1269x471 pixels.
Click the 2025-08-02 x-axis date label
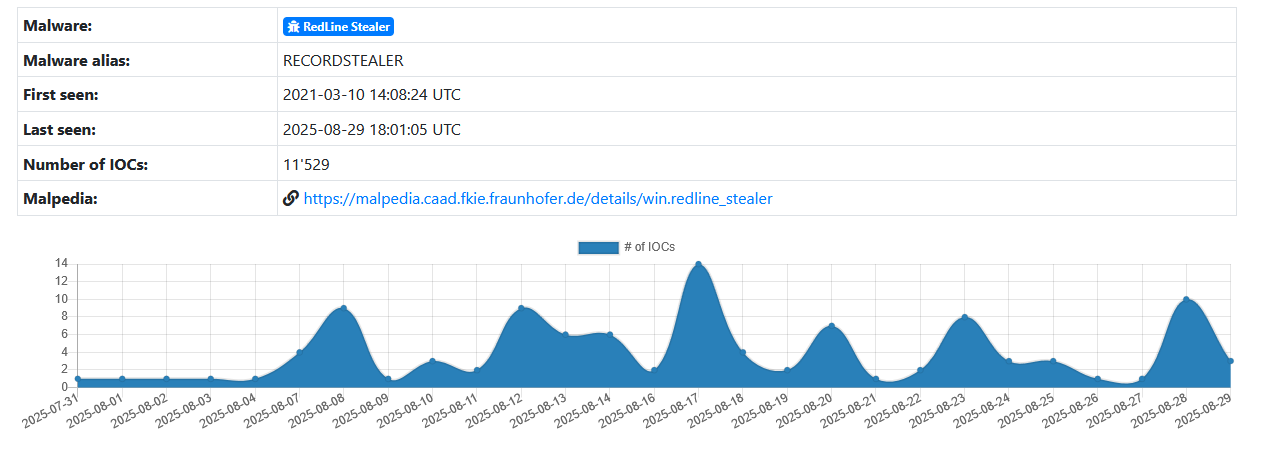[141, 409]
